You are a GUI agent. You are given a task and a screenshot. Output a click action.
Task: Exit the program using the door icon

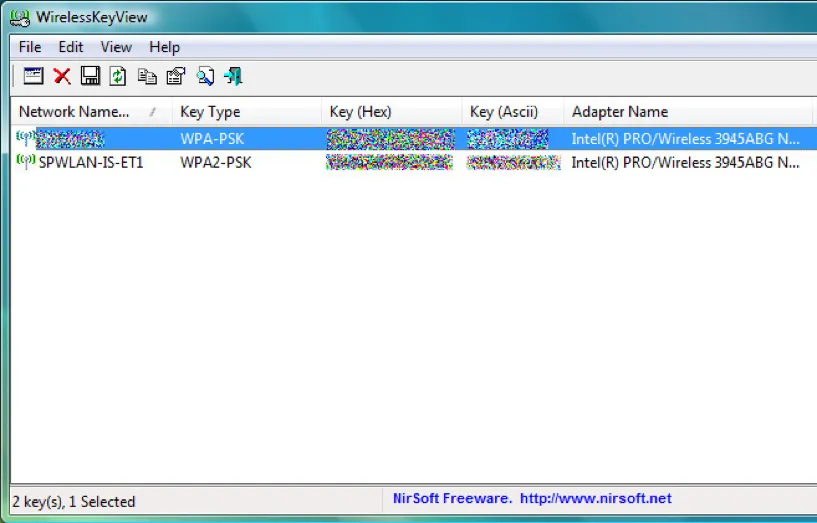[234, 76]
